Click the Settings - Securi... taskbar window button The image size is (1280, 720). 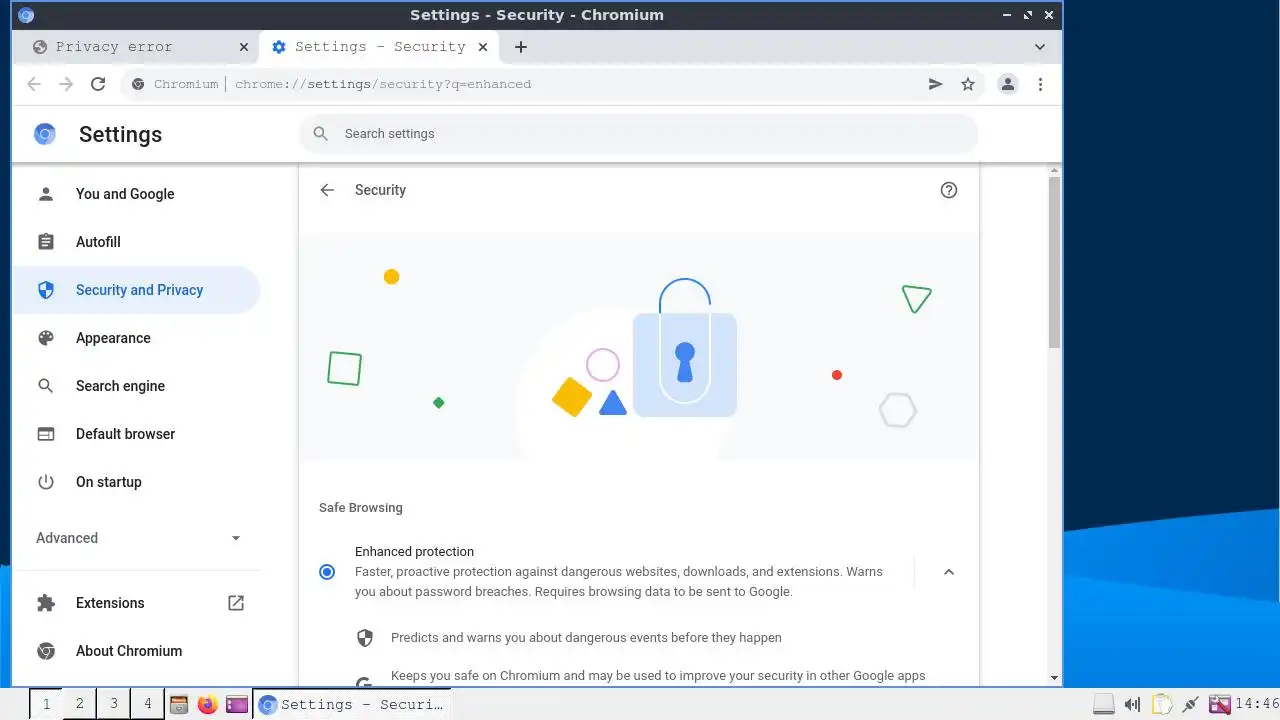351,704
